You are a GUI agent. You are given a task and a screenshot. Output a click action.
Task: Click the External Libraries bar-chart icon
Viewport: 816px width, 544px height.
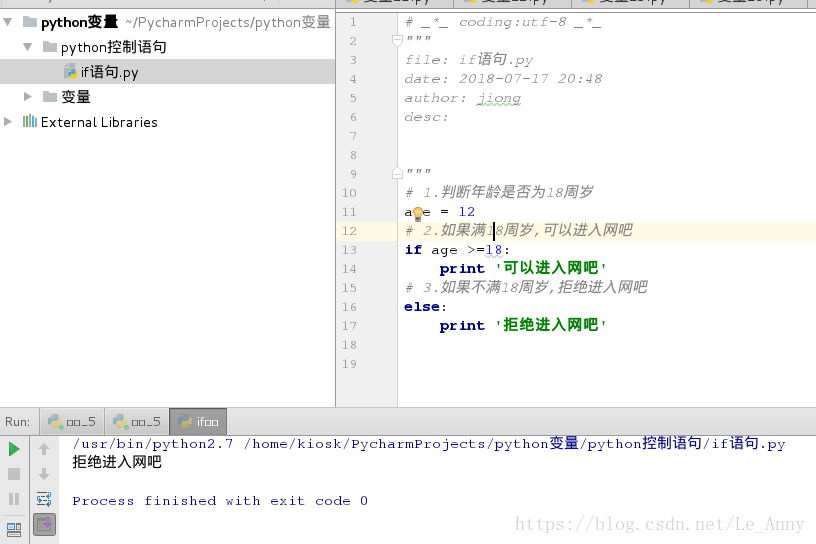click(30, 121)
